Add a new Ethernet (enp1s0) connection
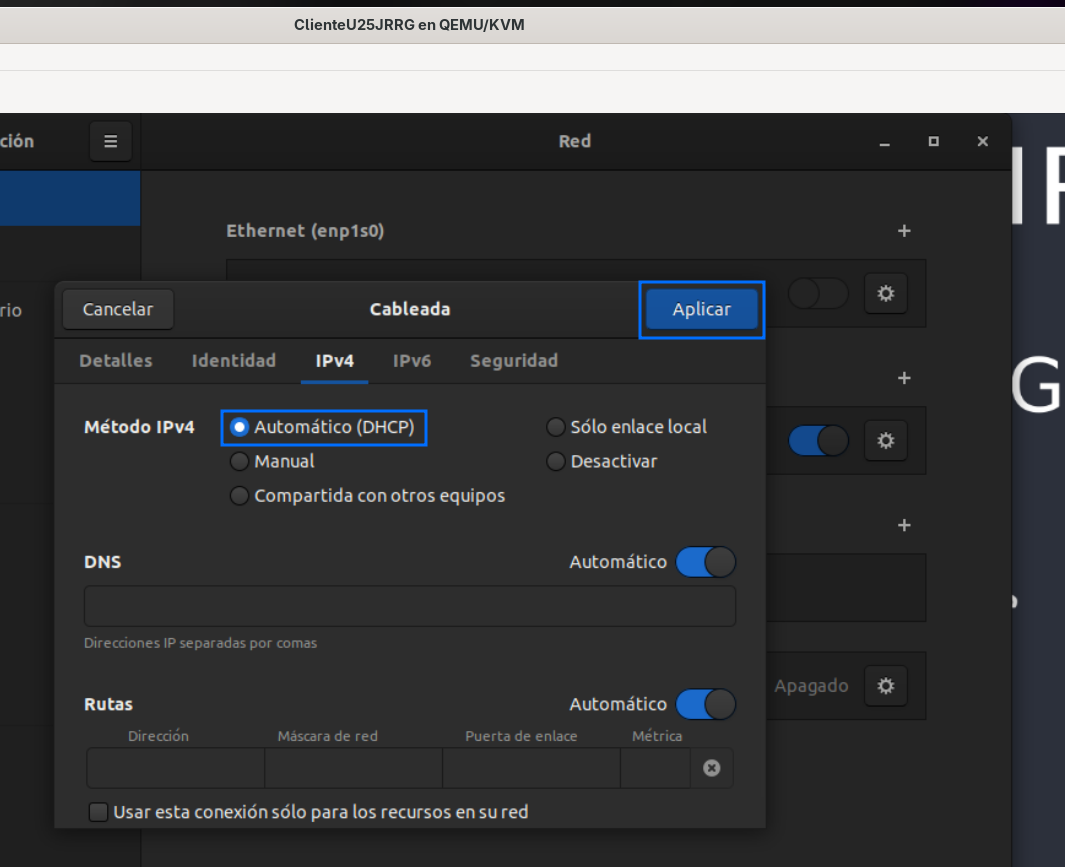This screenshot has width=1065, height=867. [904, 231]
